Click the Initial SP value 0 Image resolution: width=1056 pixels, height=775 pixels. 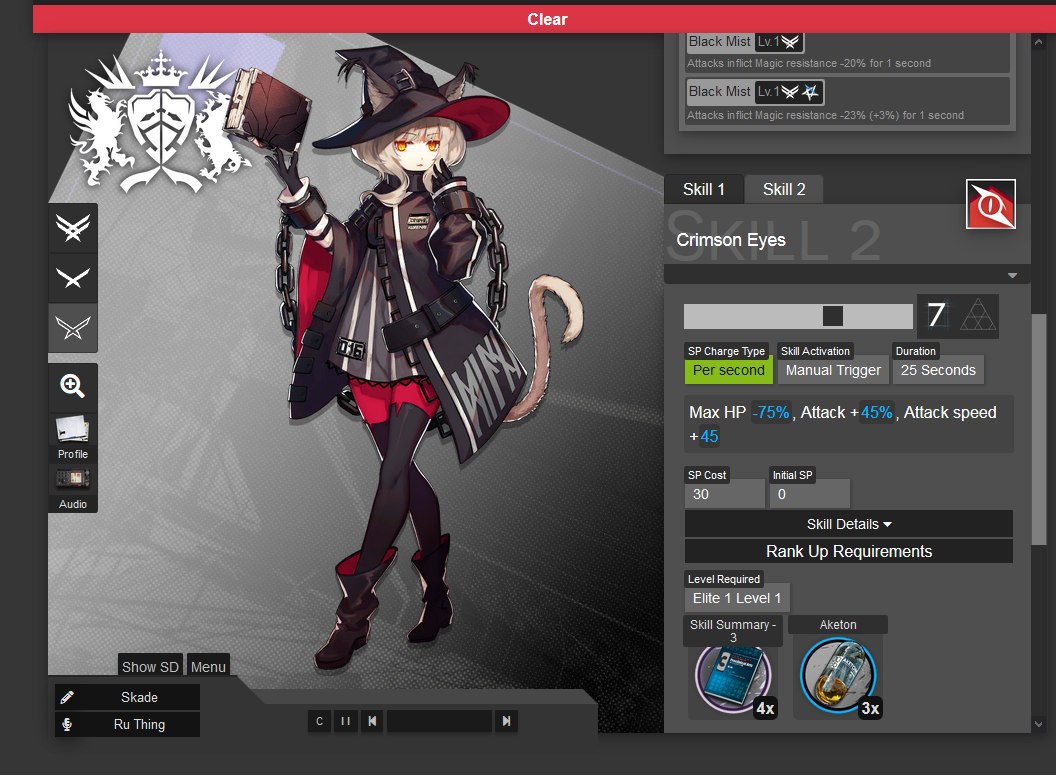click(810, 494)
